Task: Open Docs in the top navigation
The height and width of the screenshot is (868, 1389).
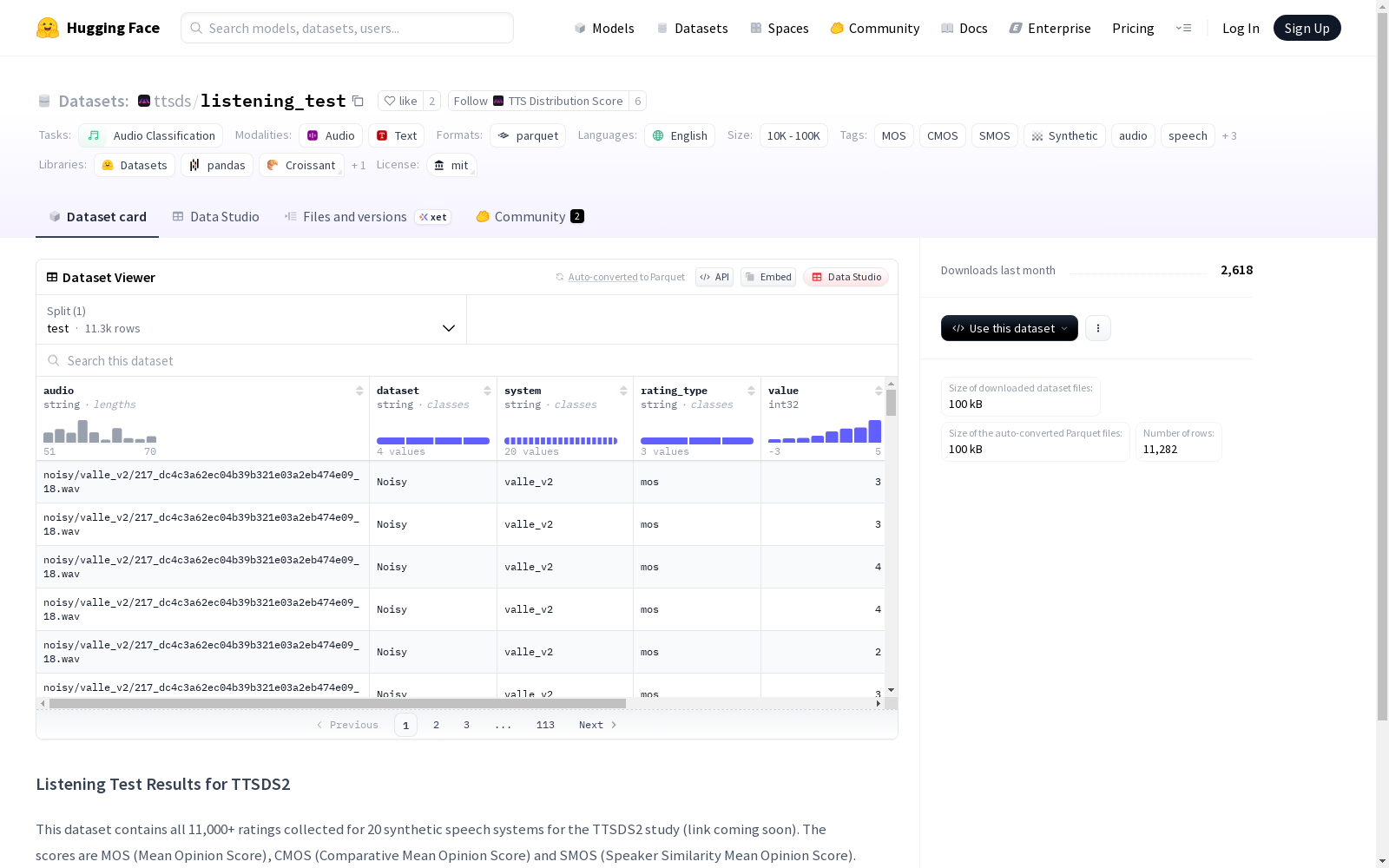Action: click(964, 28)
